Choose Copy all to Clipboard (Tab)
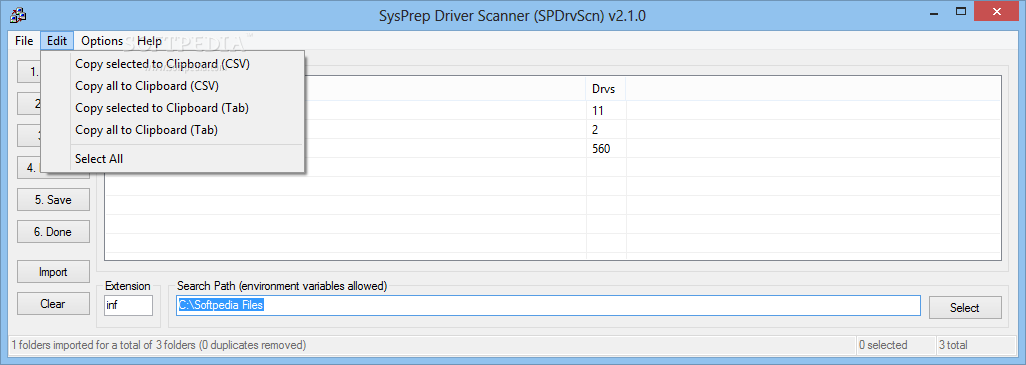The height and width of the screenshot is (365, 1026). pos(173,130)
